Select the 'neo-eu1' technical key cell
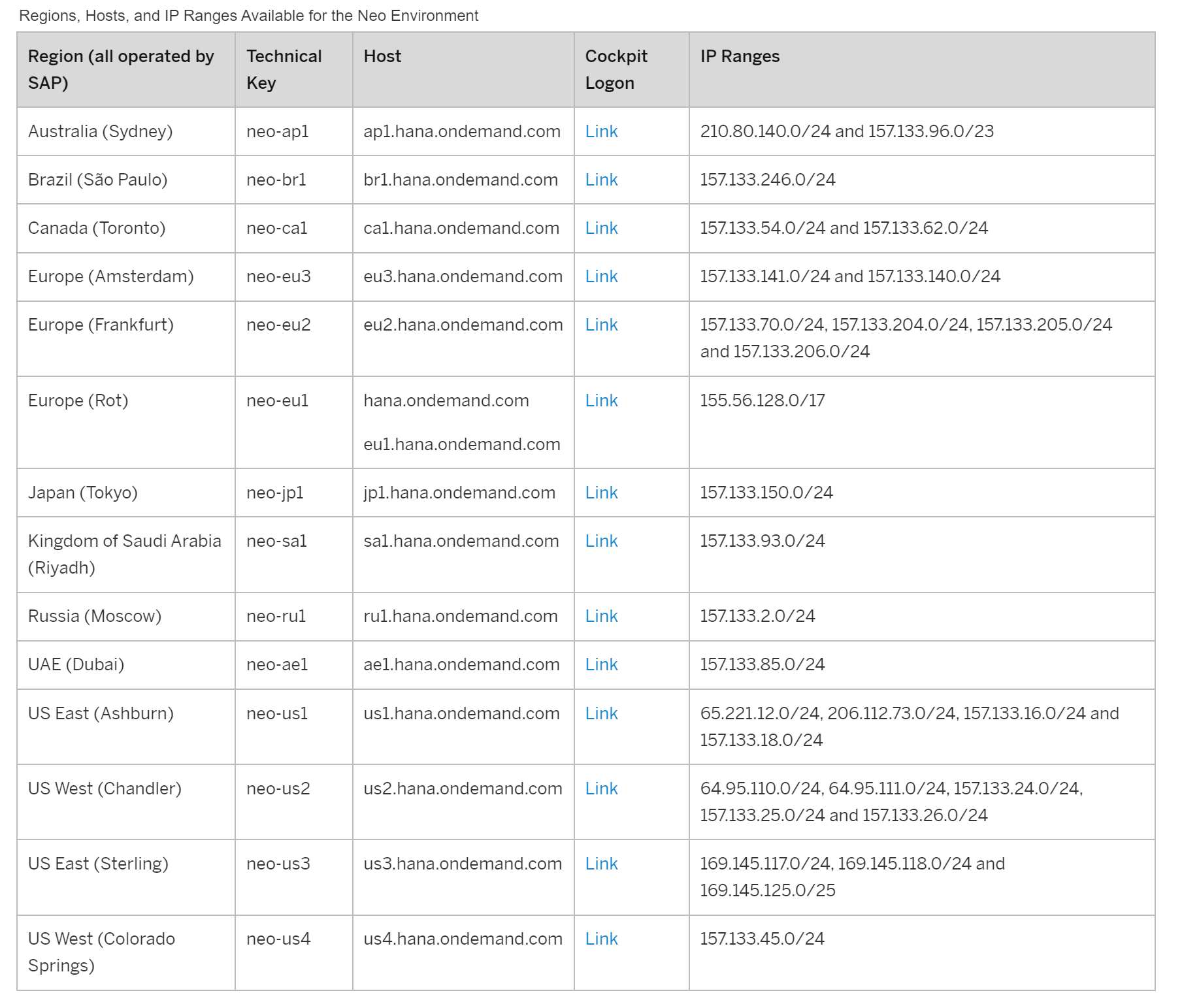Viewport: 1182px width, 1008px height. (294, 422)
